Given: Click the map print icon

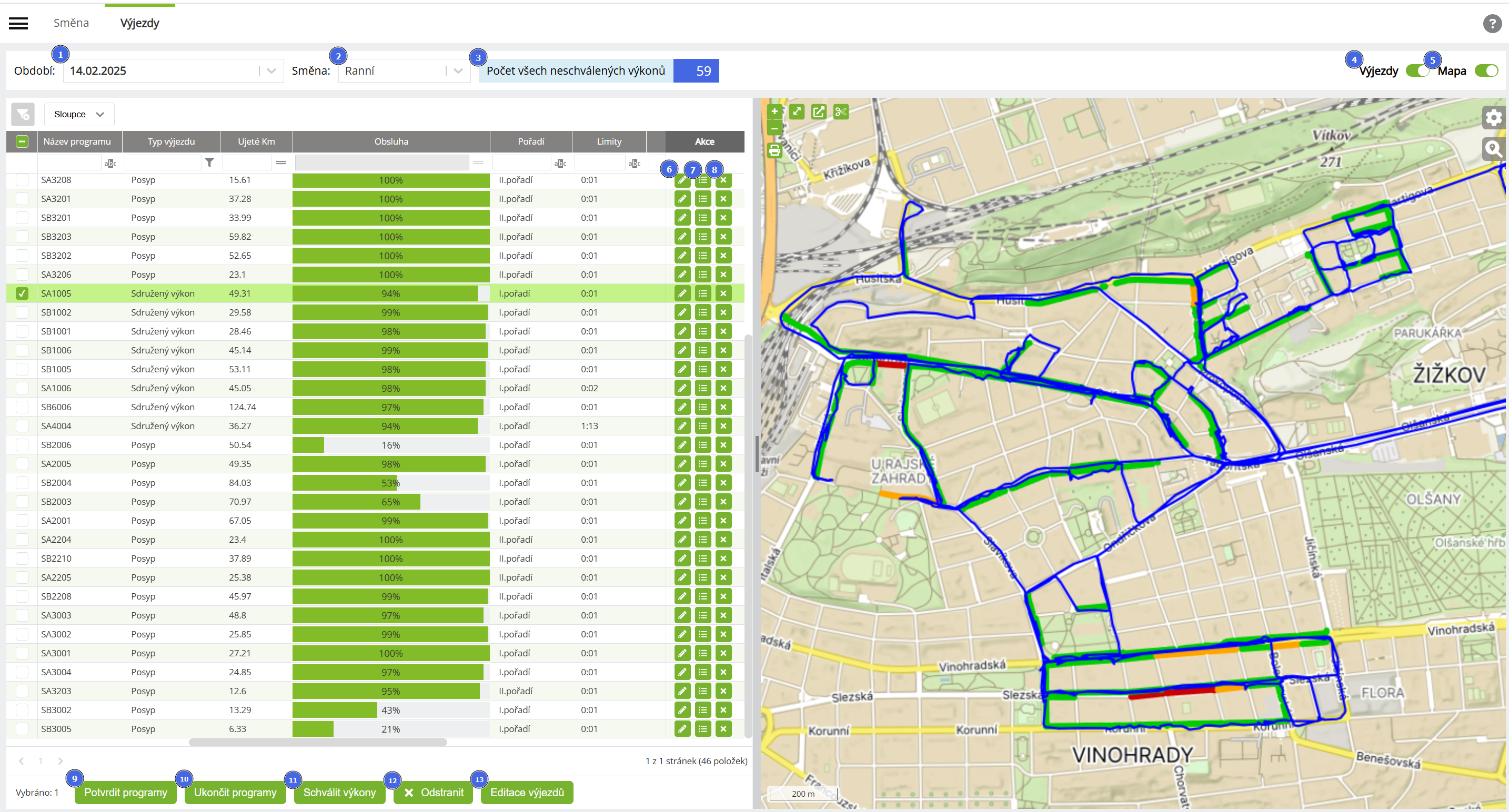Looking at the screenshot, I should point(774,150).
